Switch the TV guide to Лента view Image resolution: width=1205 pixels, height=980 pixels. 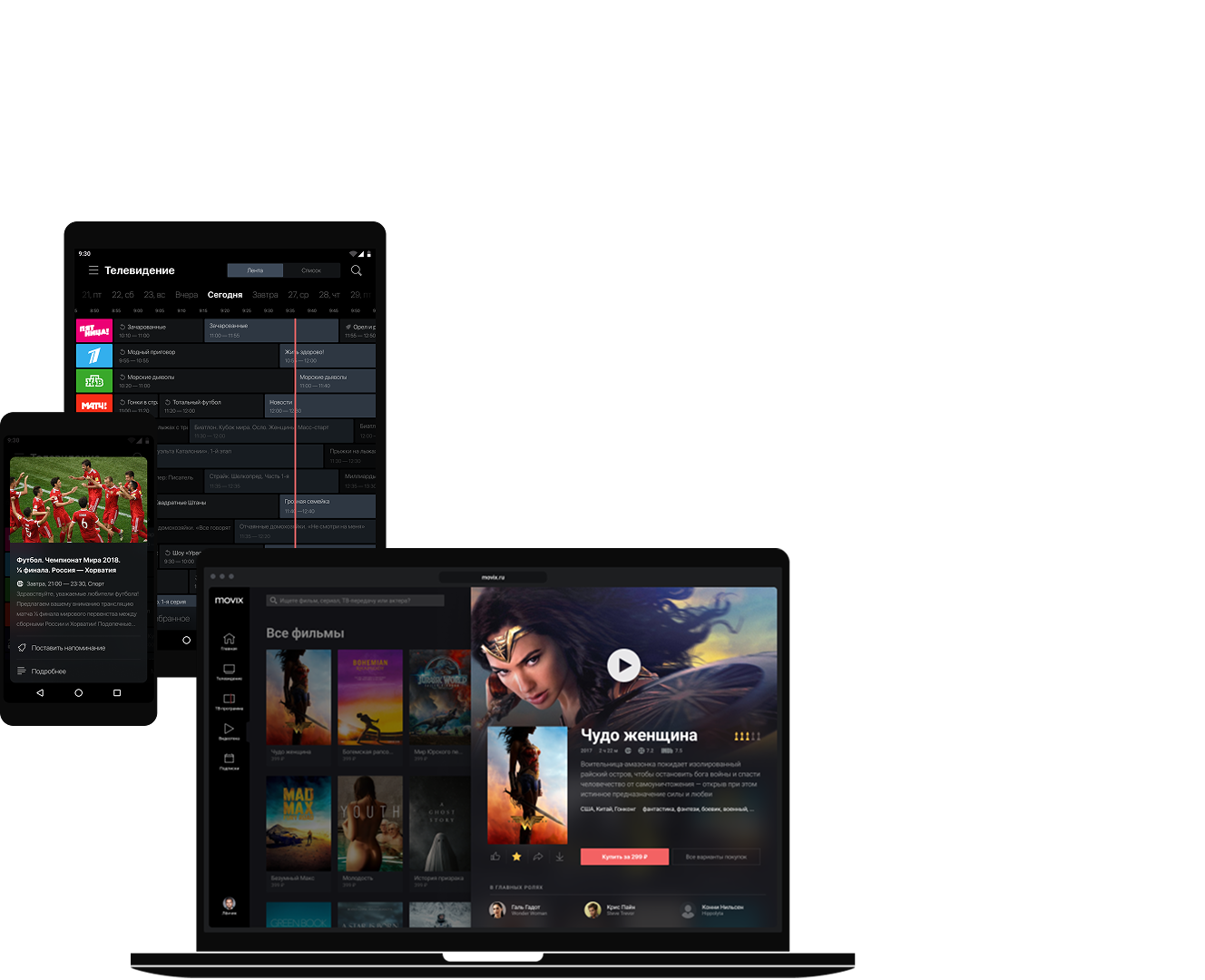point(255,270)
